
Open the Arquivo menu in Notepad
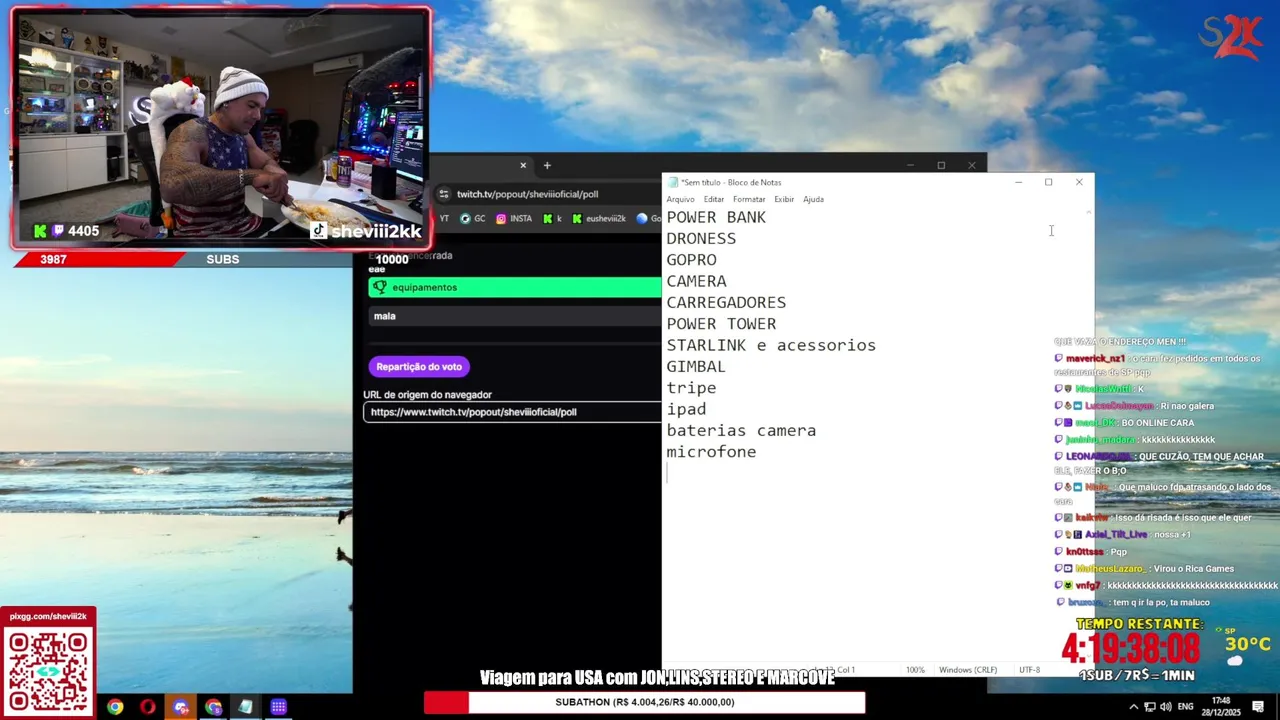(x=680, y=199)
